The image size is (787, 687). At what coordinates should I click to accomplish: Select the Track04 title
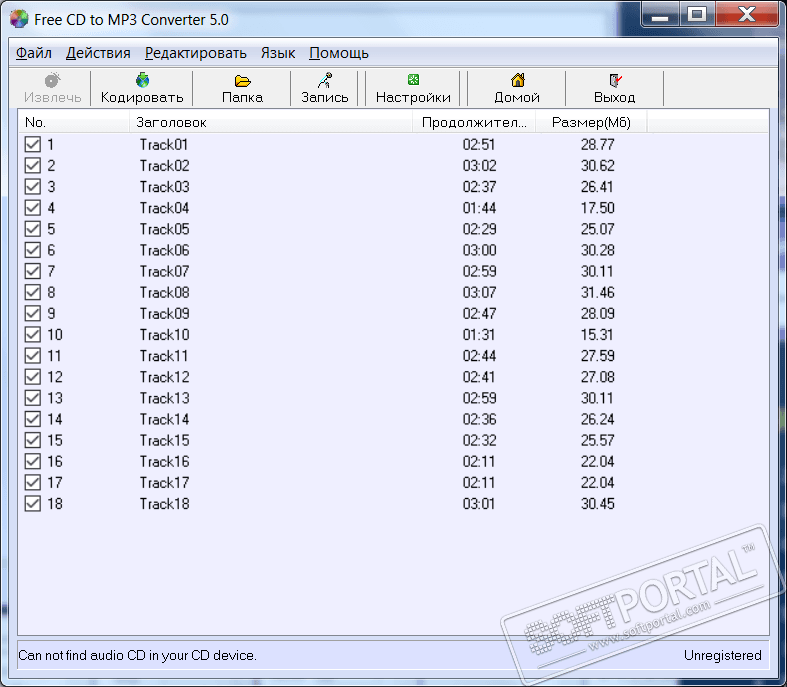coord(165,208)
